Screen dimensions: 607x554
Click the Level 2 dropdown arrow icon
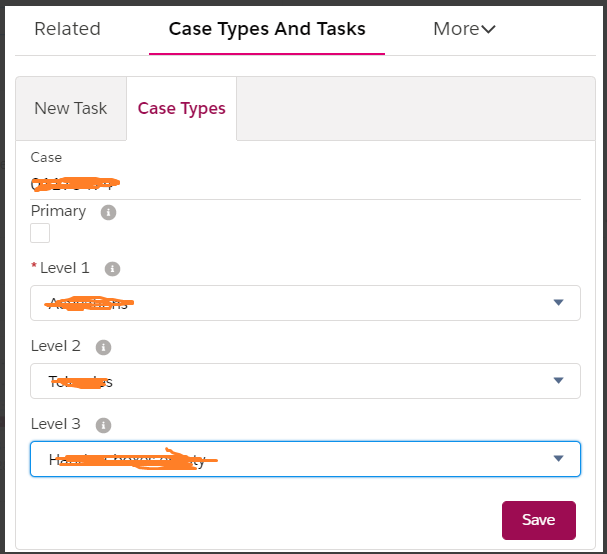coord(558,381)
